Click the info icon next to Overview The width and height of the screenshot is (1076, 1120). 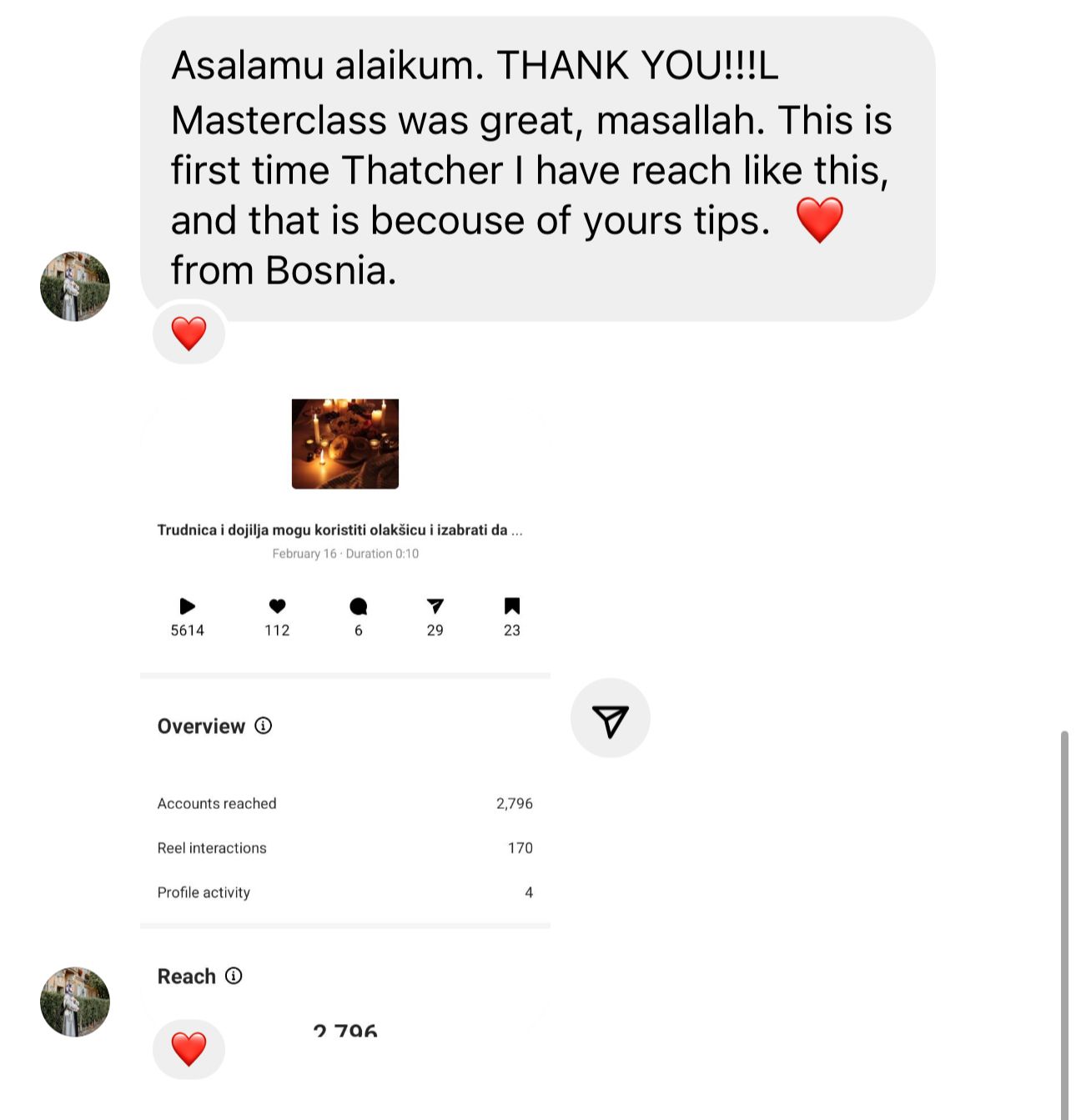pos(263,726)
